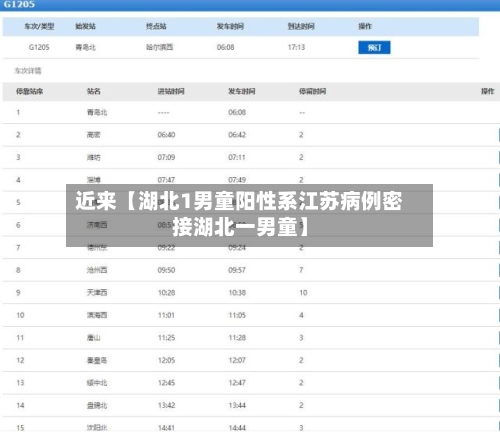
Task: Select station 绥中北 in row 13
Action: click(x=97, y=383)
